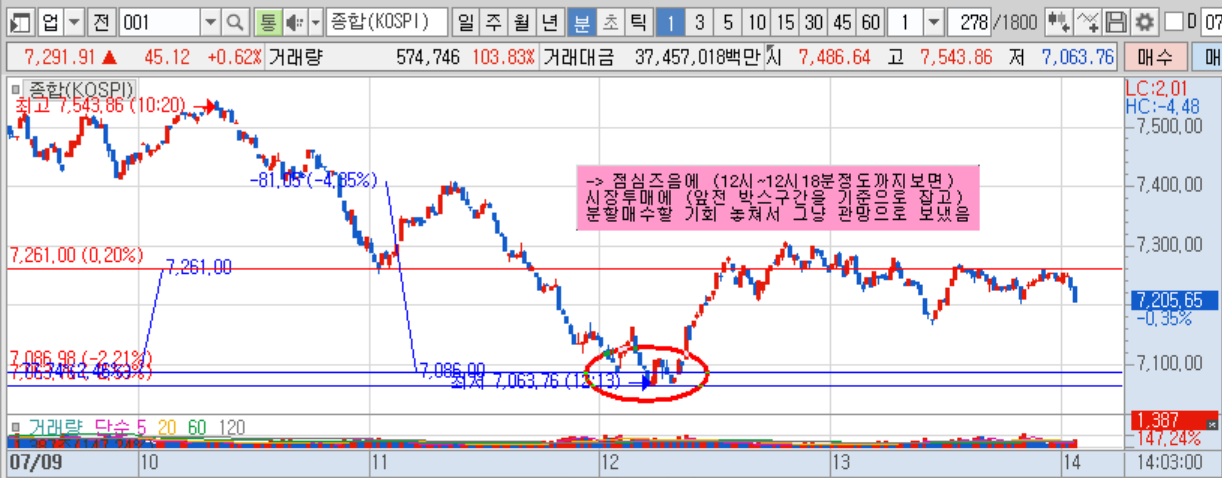Screen dimensions: 1222x478
Task: Select the 1-minute interval button
Action: click(672, 22)
